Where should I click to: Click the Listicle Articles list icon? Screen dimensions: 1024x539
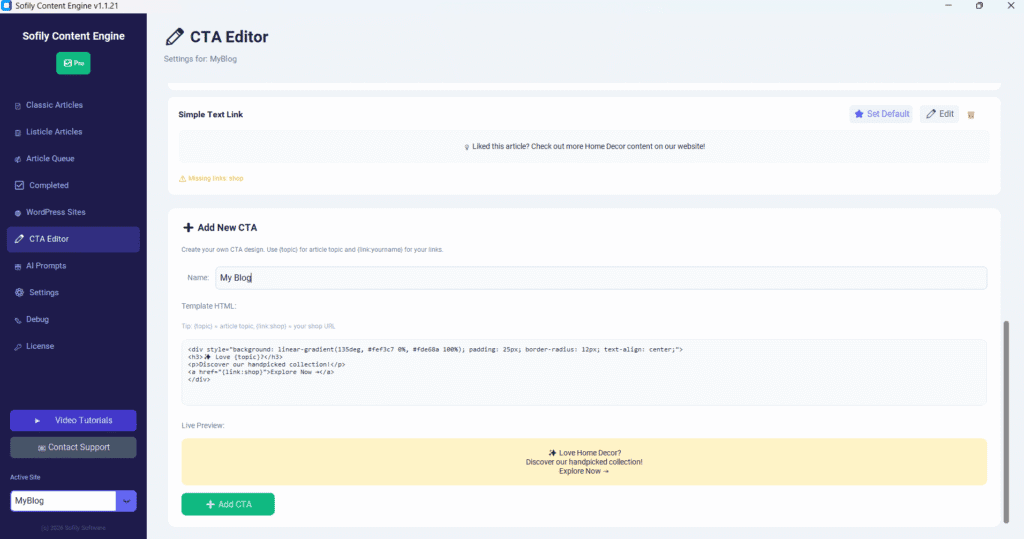[18, 133]
